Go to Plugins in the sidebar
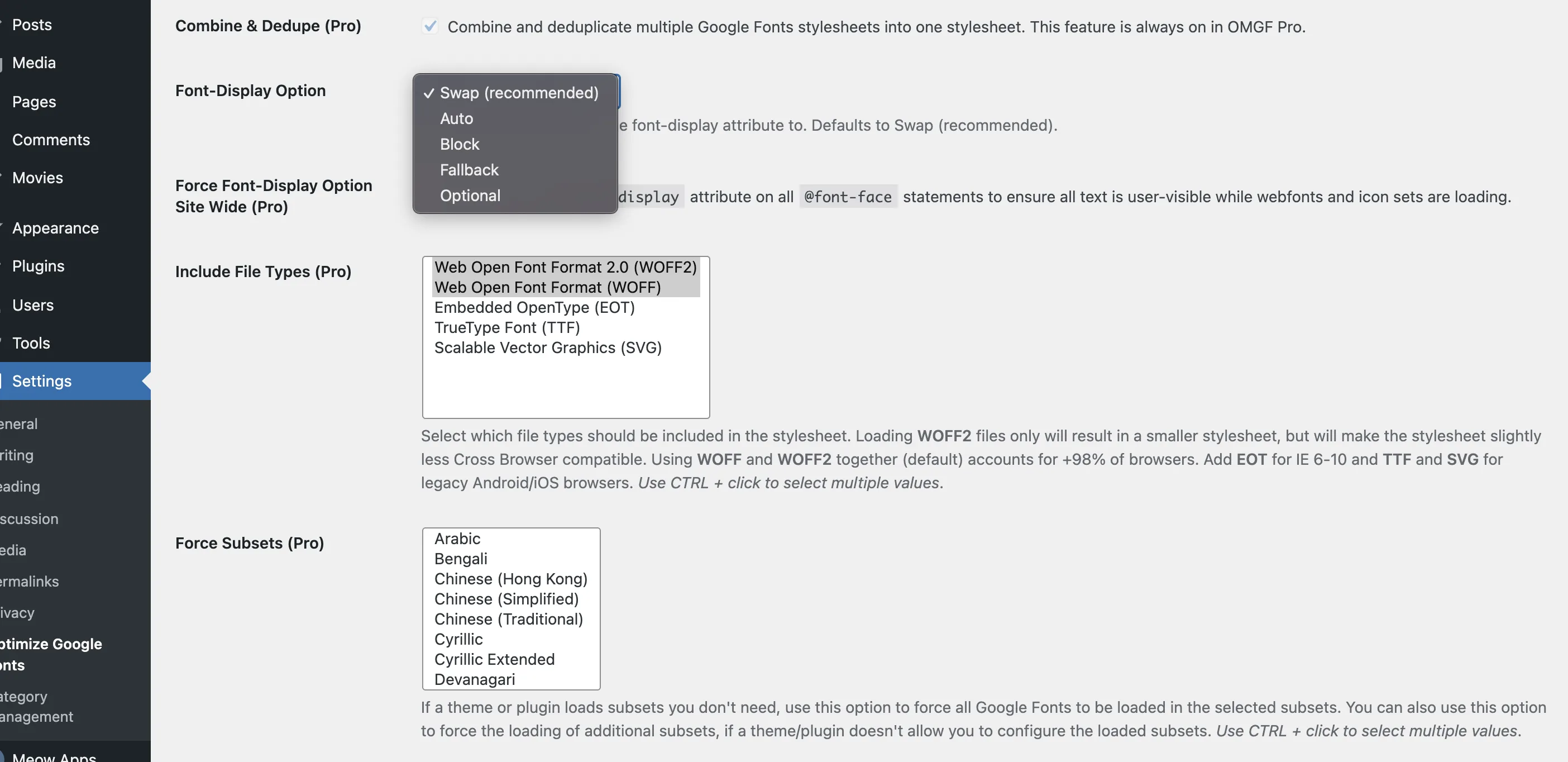This screenshot has height=762, width=1568. coord(38,265)
